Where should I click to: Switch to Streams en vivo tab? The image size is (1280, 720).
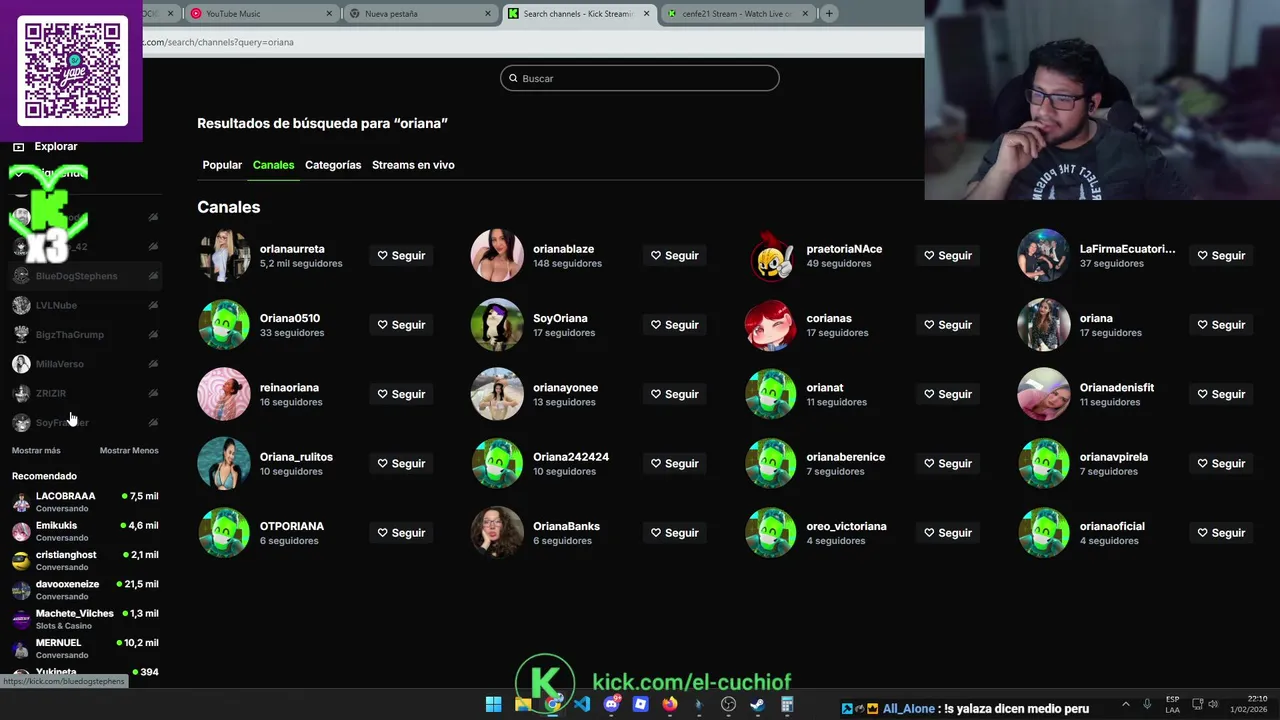point(413,165)
